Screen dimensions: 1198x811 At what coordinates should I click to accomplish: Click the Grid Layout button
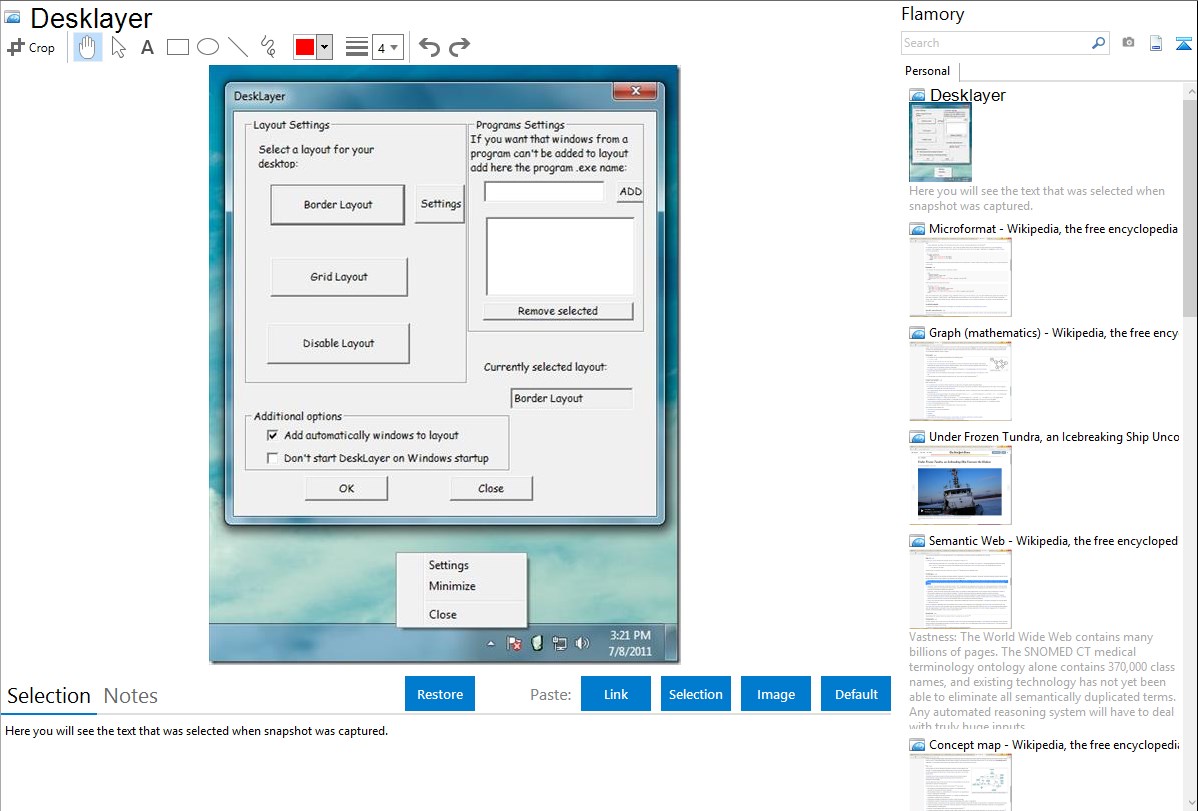coord(338,277)
